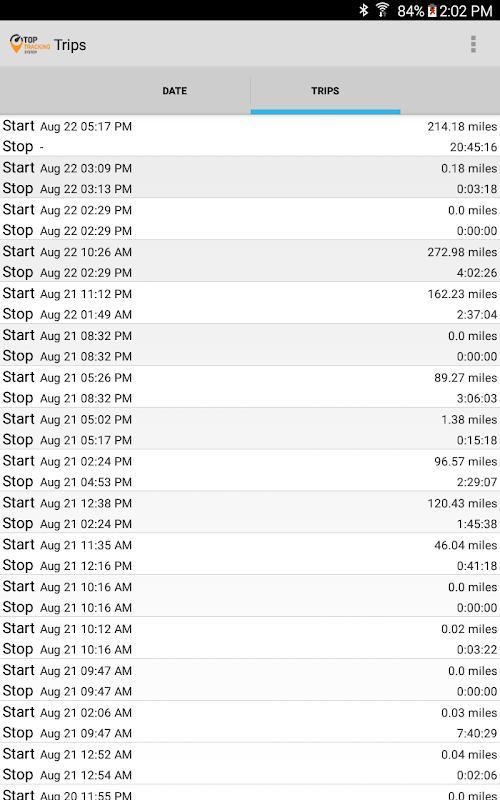500x800 pixels.
Task: Select the trip lasting 7:40:29
Action: [250, 721]
